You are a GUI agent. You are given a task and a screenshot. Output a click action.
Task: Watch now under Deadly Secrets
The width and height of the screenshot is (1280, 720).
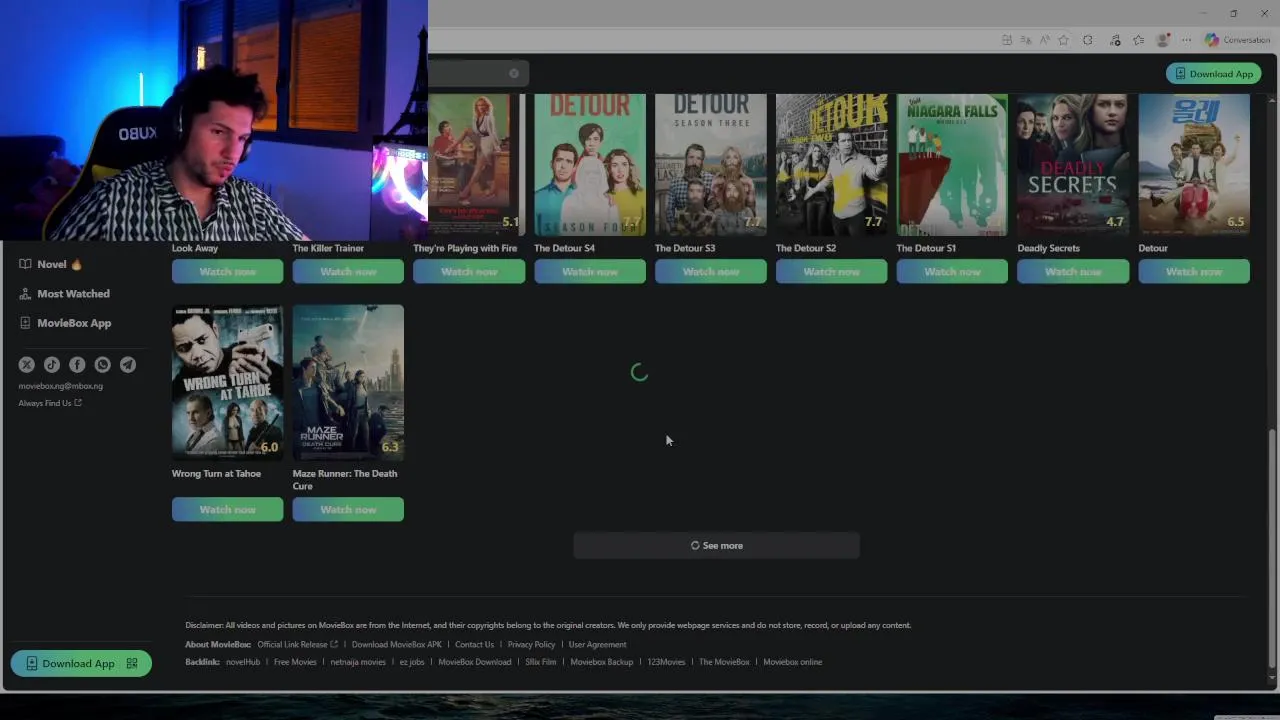click(1073, 271)
